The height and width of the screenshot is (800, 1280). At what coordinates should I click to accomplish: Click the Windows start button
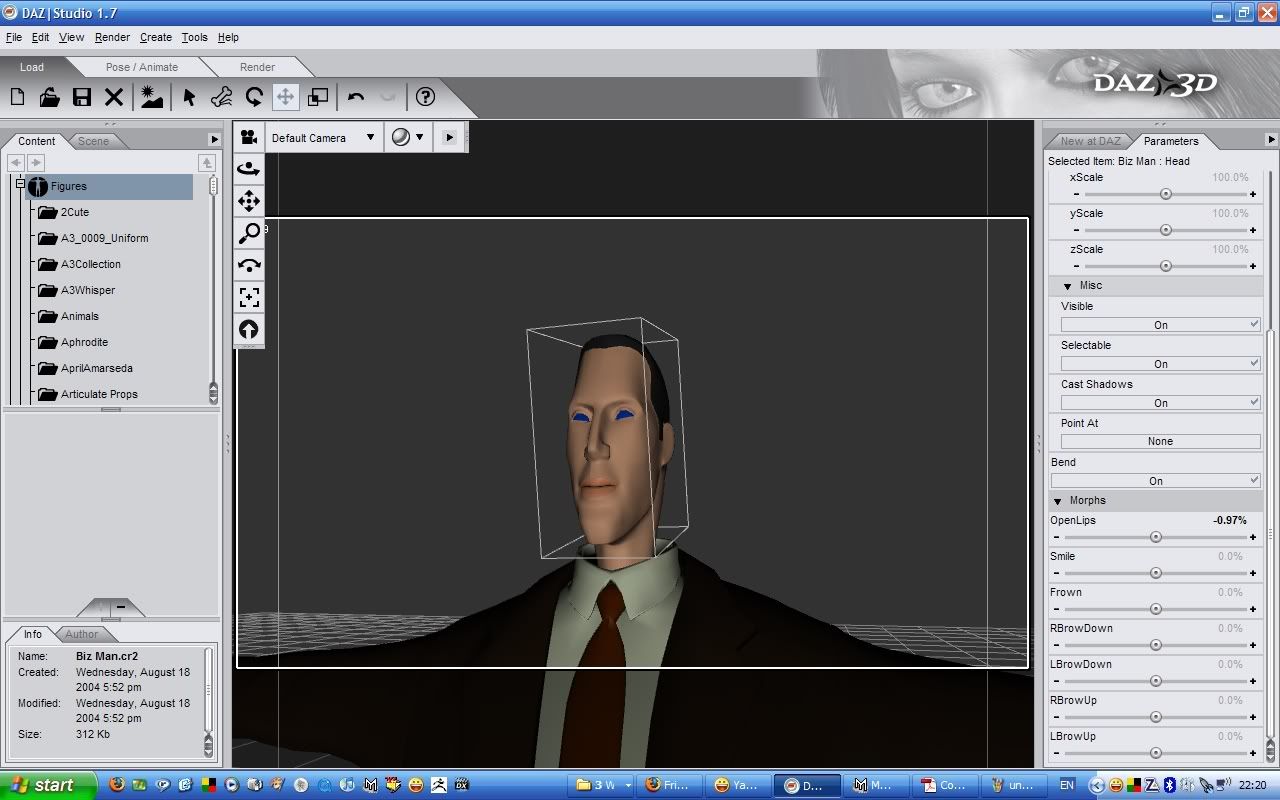point(45,785)
